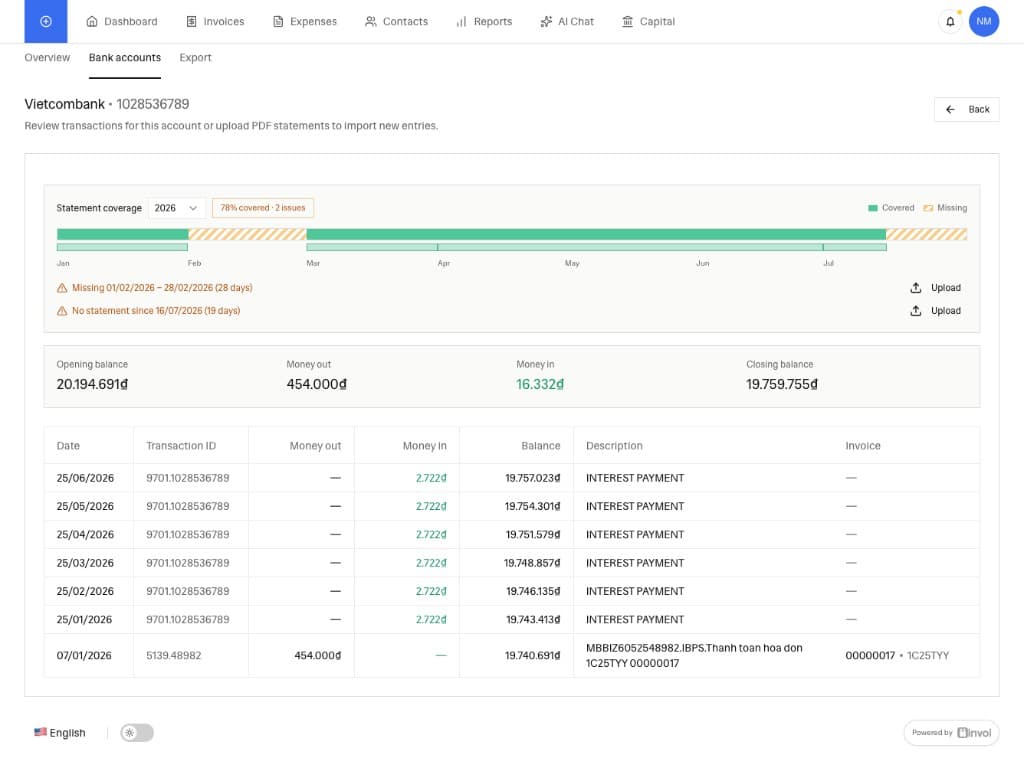Click Upload for no statement since 16/07/2026
This screenshot has width=1024, height=758.
pyautogui.click(x=936, y=311)
